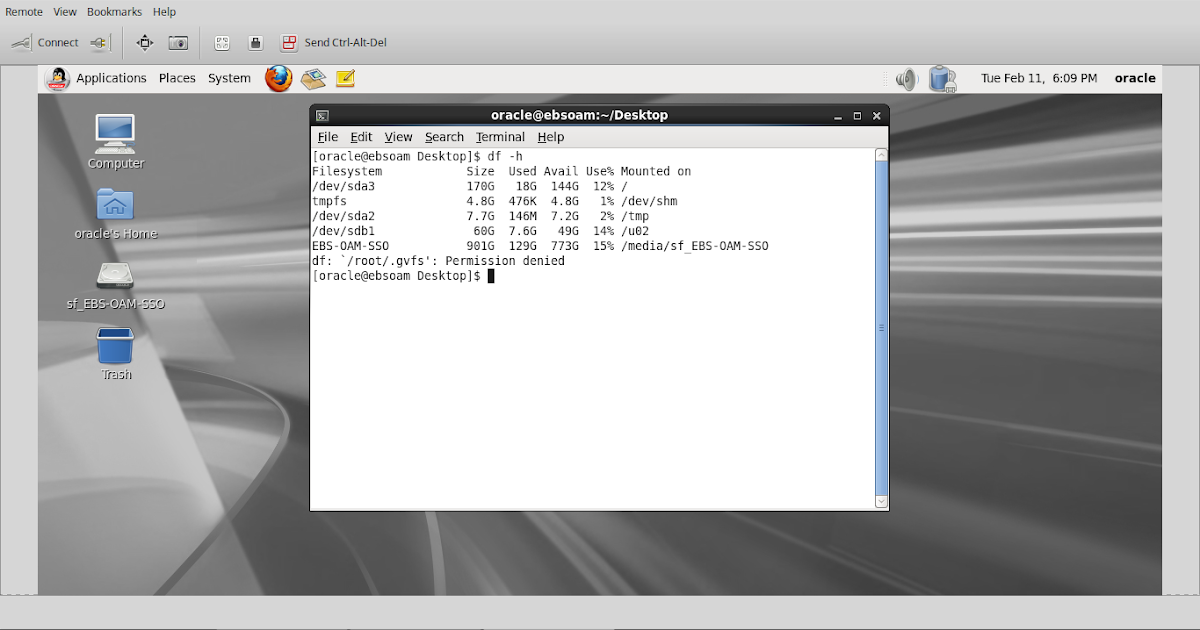Open the terminal View menu

pyautogui.click(x=398, y=137)
